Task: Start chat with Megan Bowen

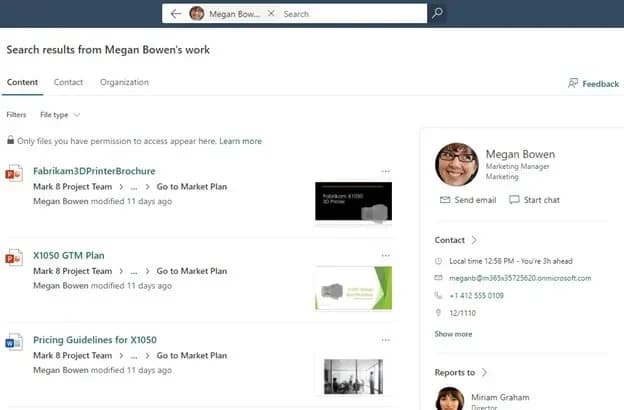Action: click(x=534, y=200)
